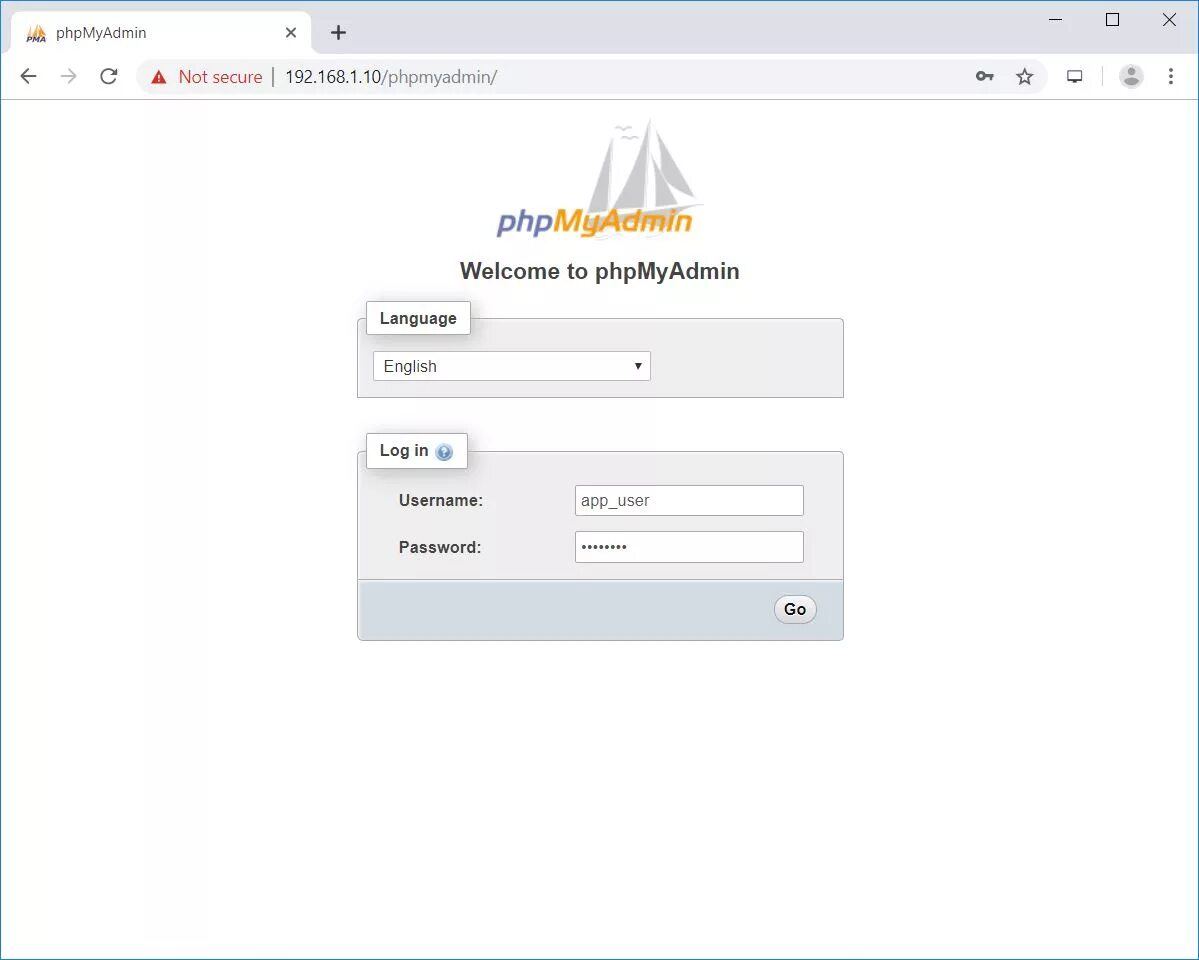
Task: Open the Chrome profile avatar
Action: pyautogui.click(x=1131, y=76)
